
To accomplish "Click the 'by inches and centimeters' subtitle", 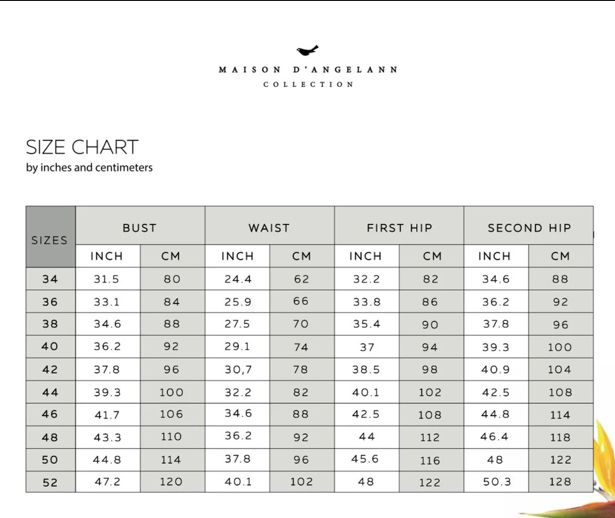I will click(x=89, y=168).
